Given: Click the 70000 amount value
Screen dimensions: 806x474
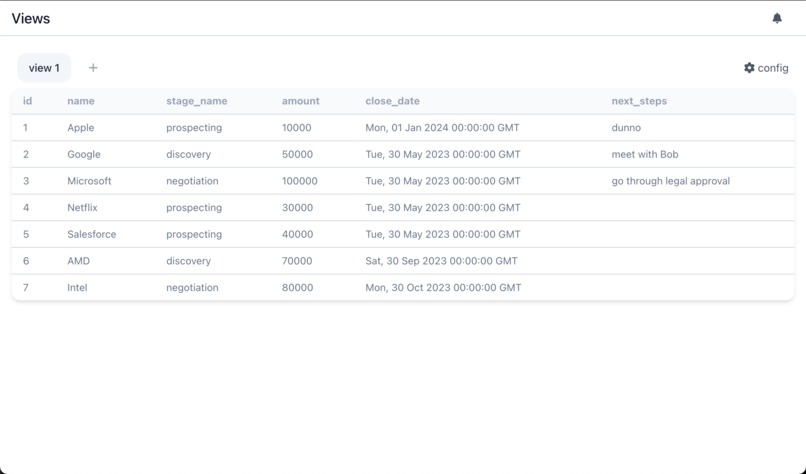Looking at the screenshot, I should coord(297,261).
